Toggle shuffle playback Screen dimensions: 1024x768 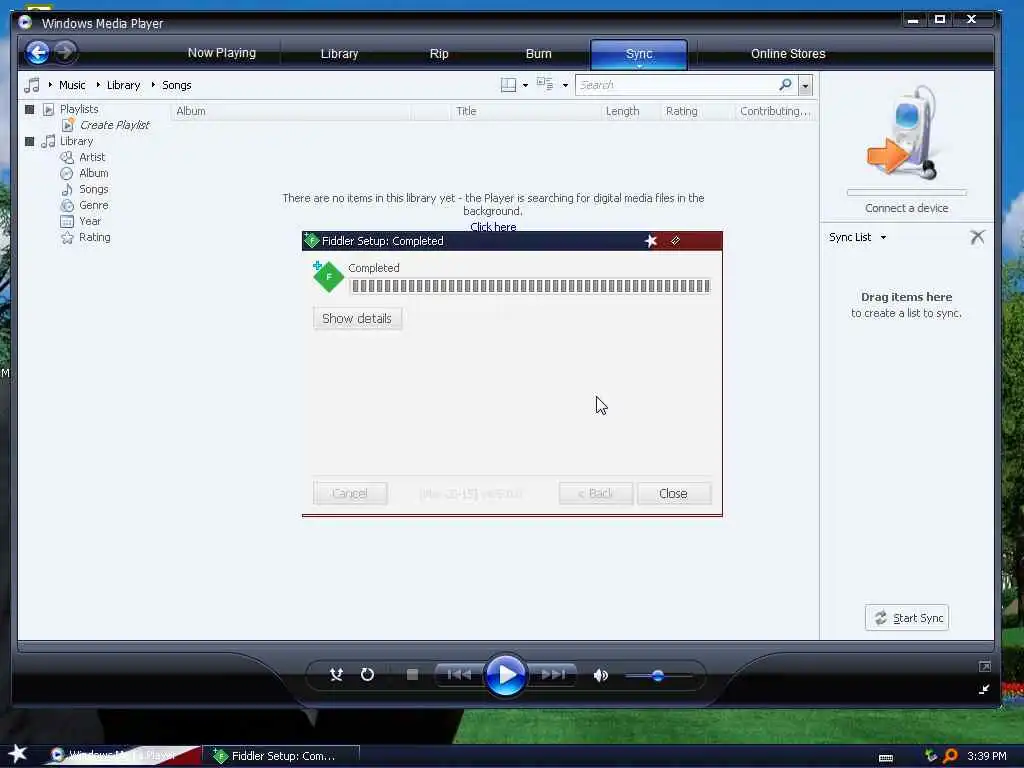336,675
